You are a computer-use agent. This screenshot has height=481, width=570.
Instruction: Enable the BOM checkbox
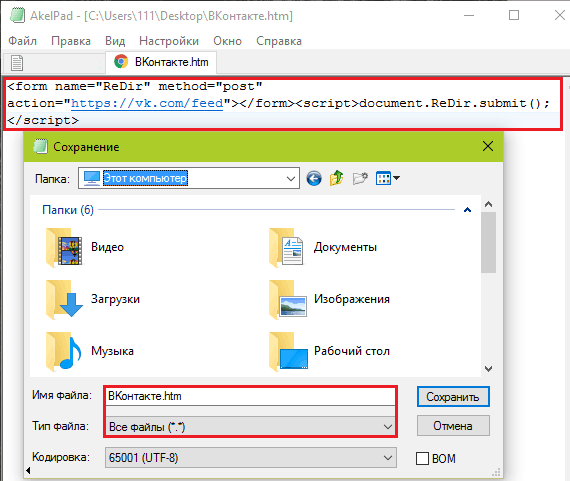pyautogui.click(x=422, y=458)
